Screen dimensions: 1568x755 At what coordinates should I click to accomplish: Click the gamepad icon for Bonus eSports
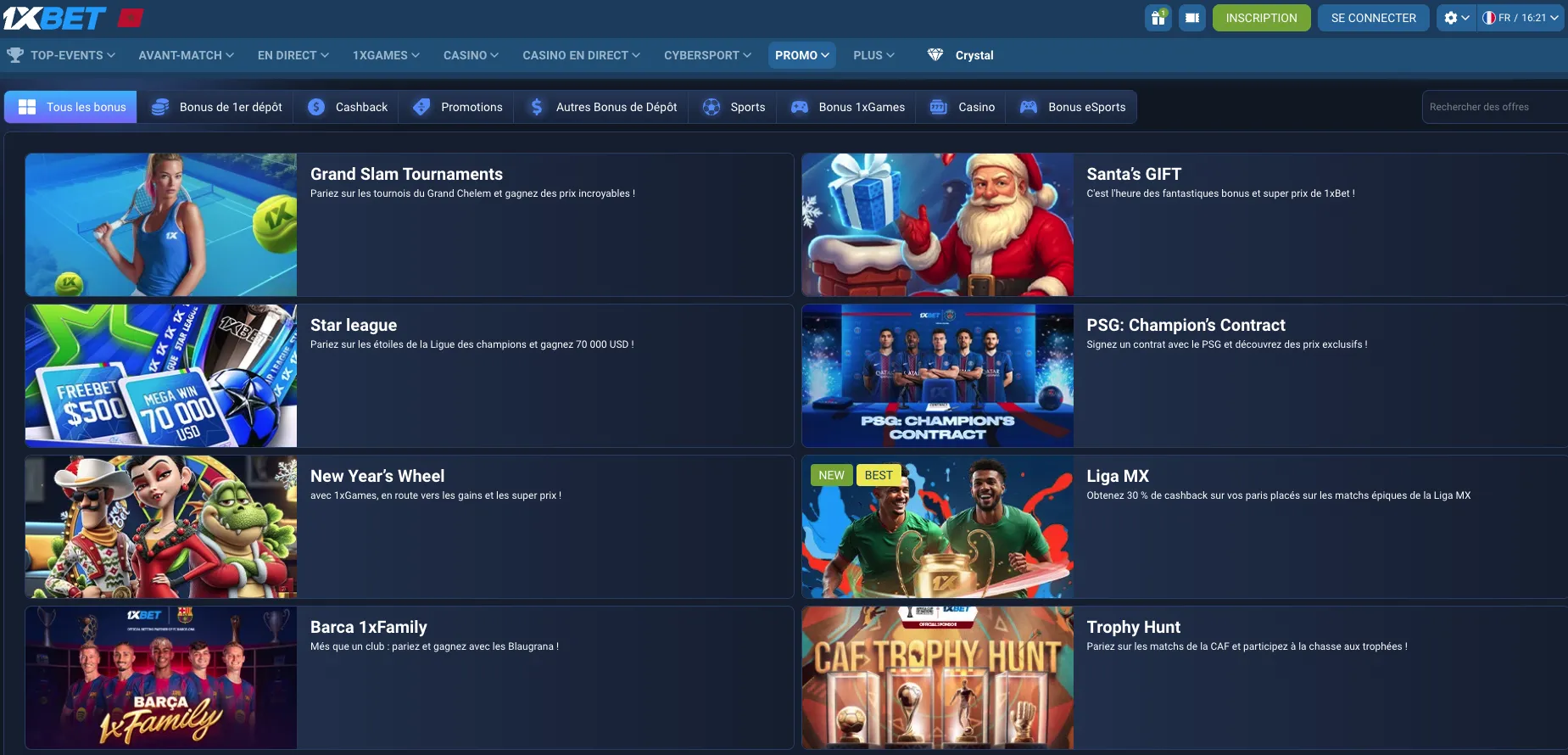pyautogui.click(x=1028, y=107)
